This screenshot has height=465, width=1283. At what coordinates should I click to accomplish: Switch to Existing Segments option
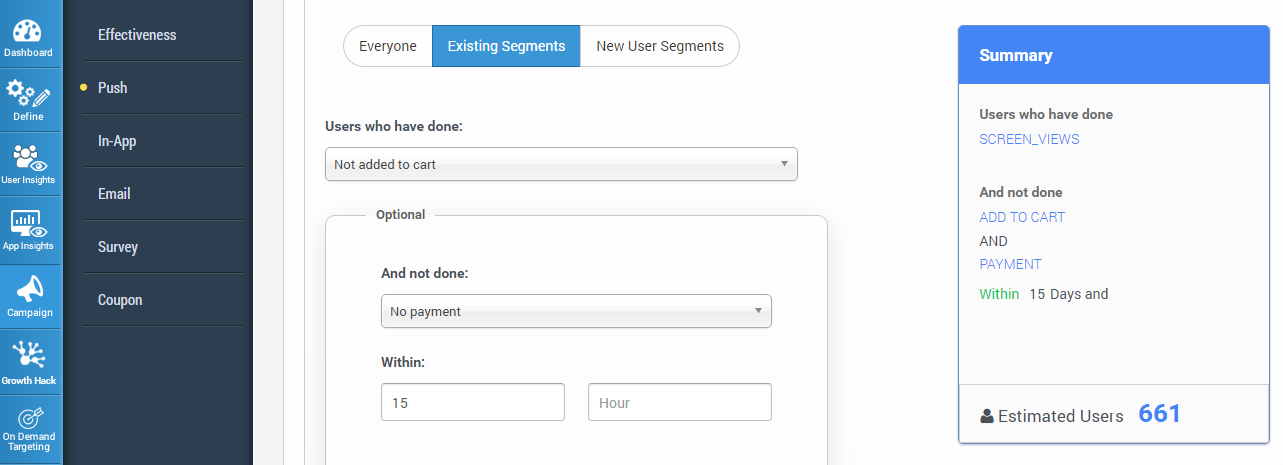506,46
